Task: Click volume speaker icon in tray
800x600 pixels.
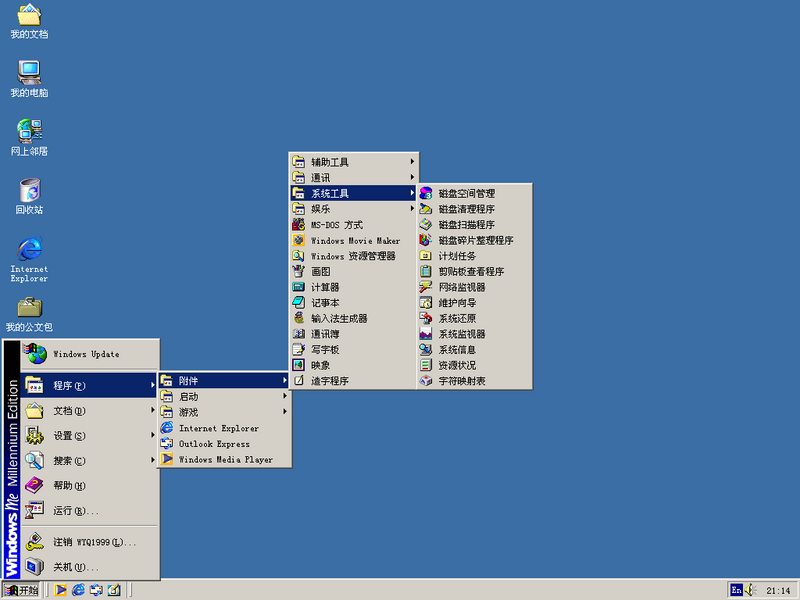Action: pyautogui.click(x=750, y=590)
